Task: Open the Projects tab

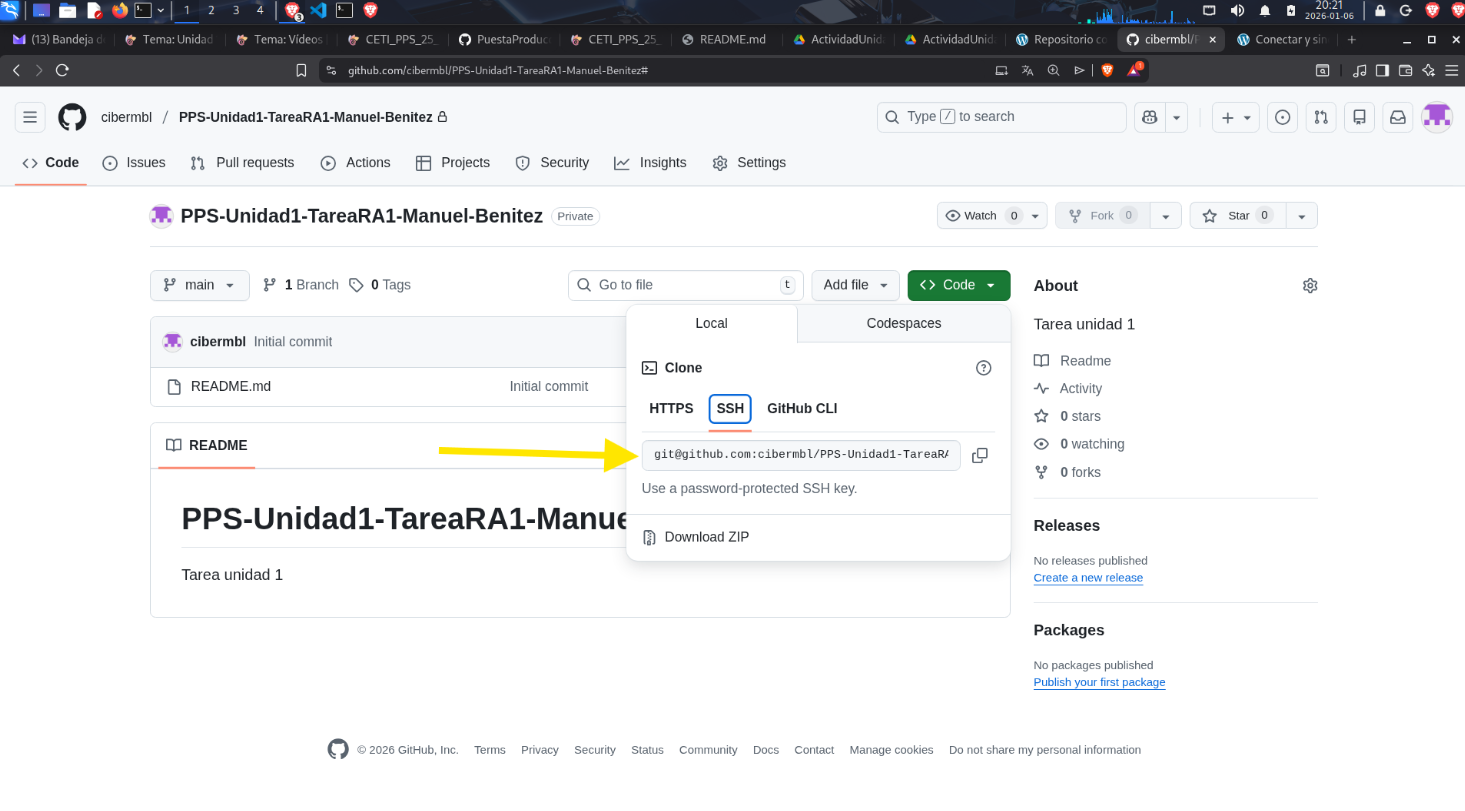Action: coord(453,163)
